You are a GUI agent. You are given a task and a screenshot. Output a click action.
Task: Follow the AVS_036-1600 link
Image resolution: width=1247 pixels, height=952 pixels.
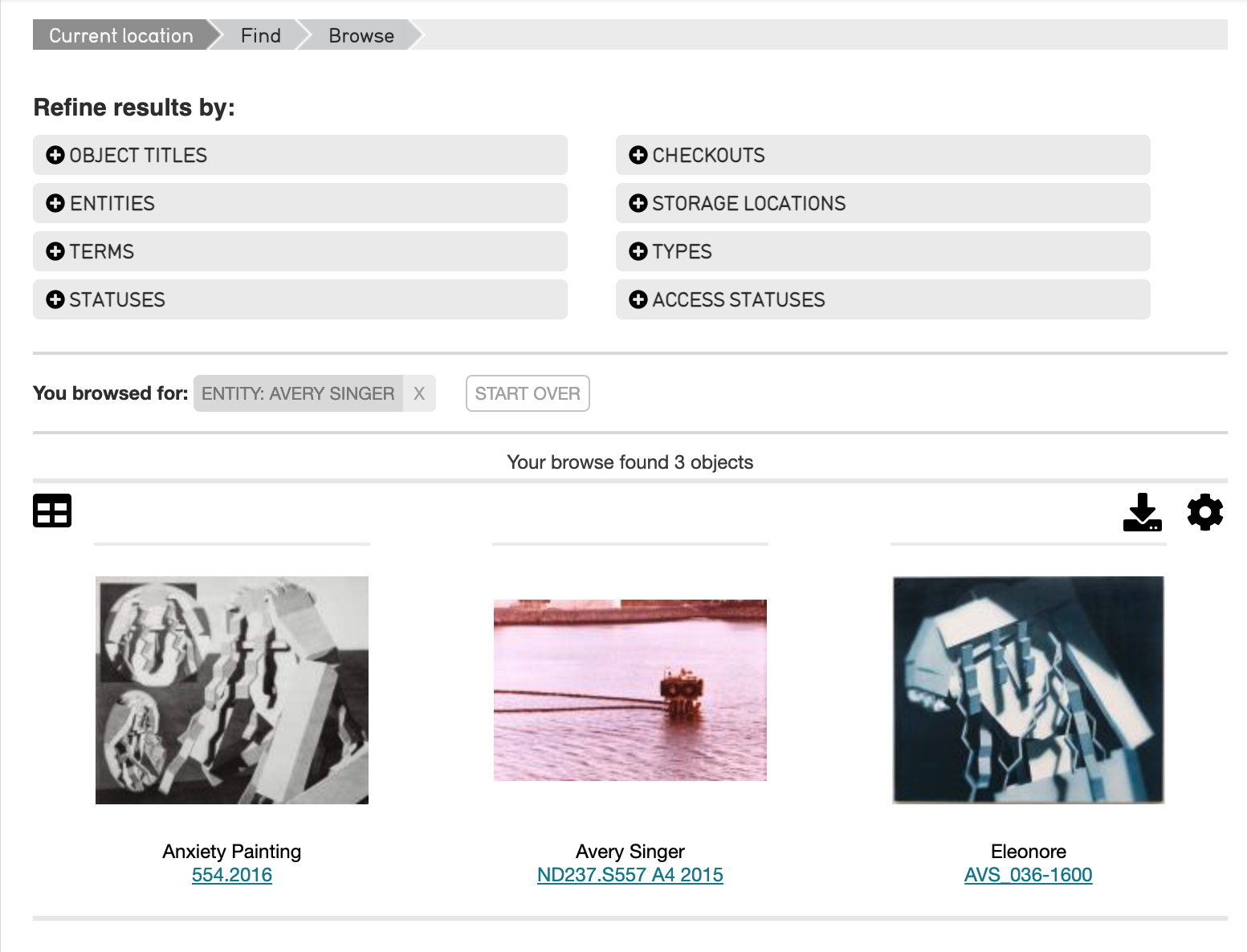pos(1028,875)
